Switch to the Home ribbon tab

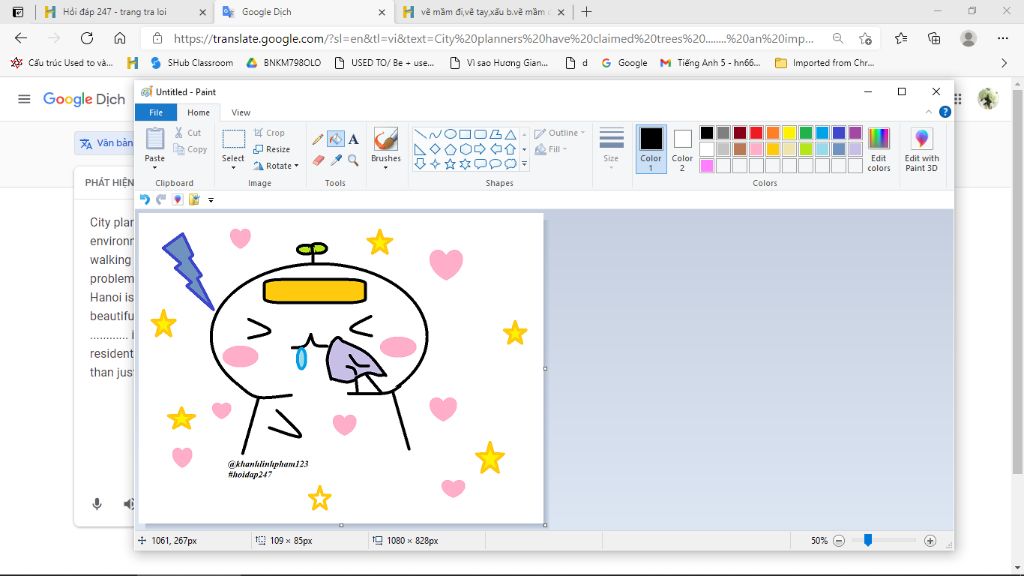(x=199, y=112)
